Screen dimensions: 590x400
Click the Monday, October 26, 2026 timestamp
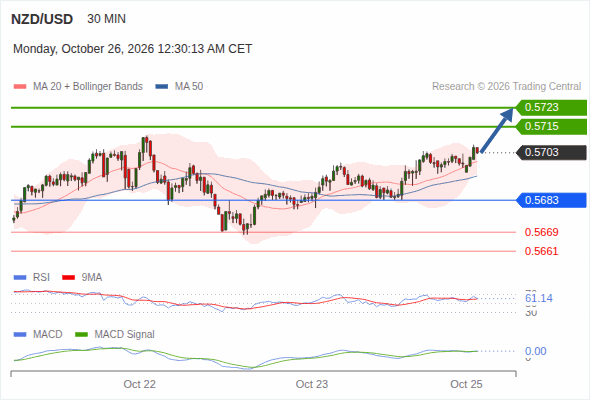(x=132, y=49)
